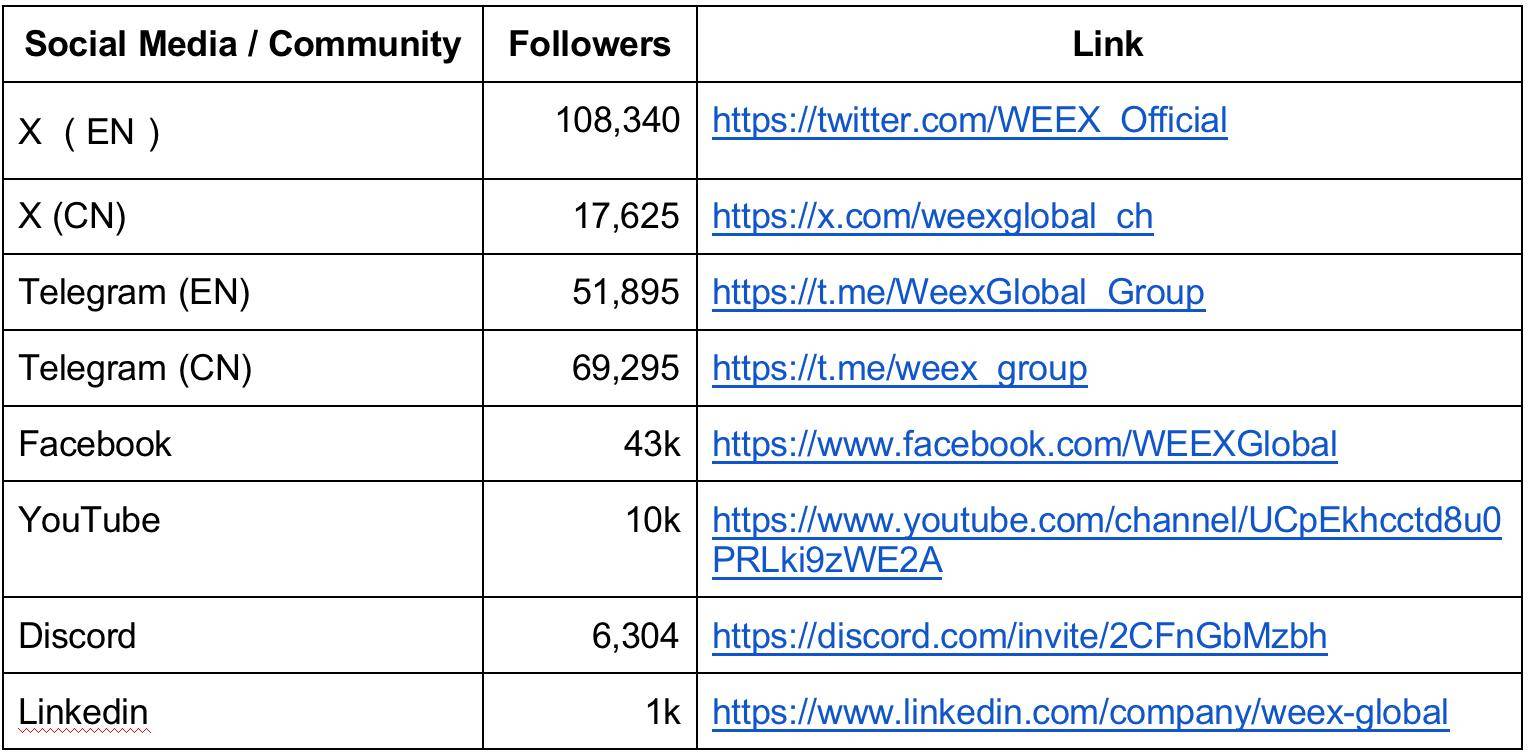Viewport: 1528px width, 756px height.
Task: Select the Followers header cell
Action: click(x=590, y=44)
